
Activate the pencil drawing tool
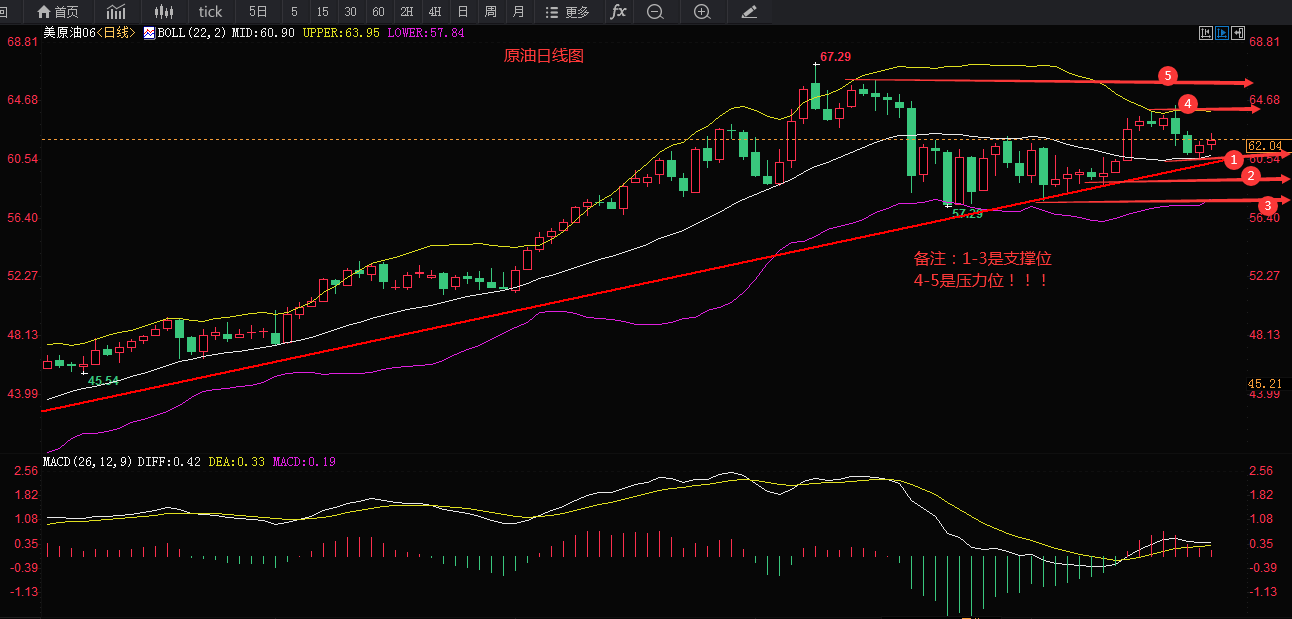[x=749, y=12]
